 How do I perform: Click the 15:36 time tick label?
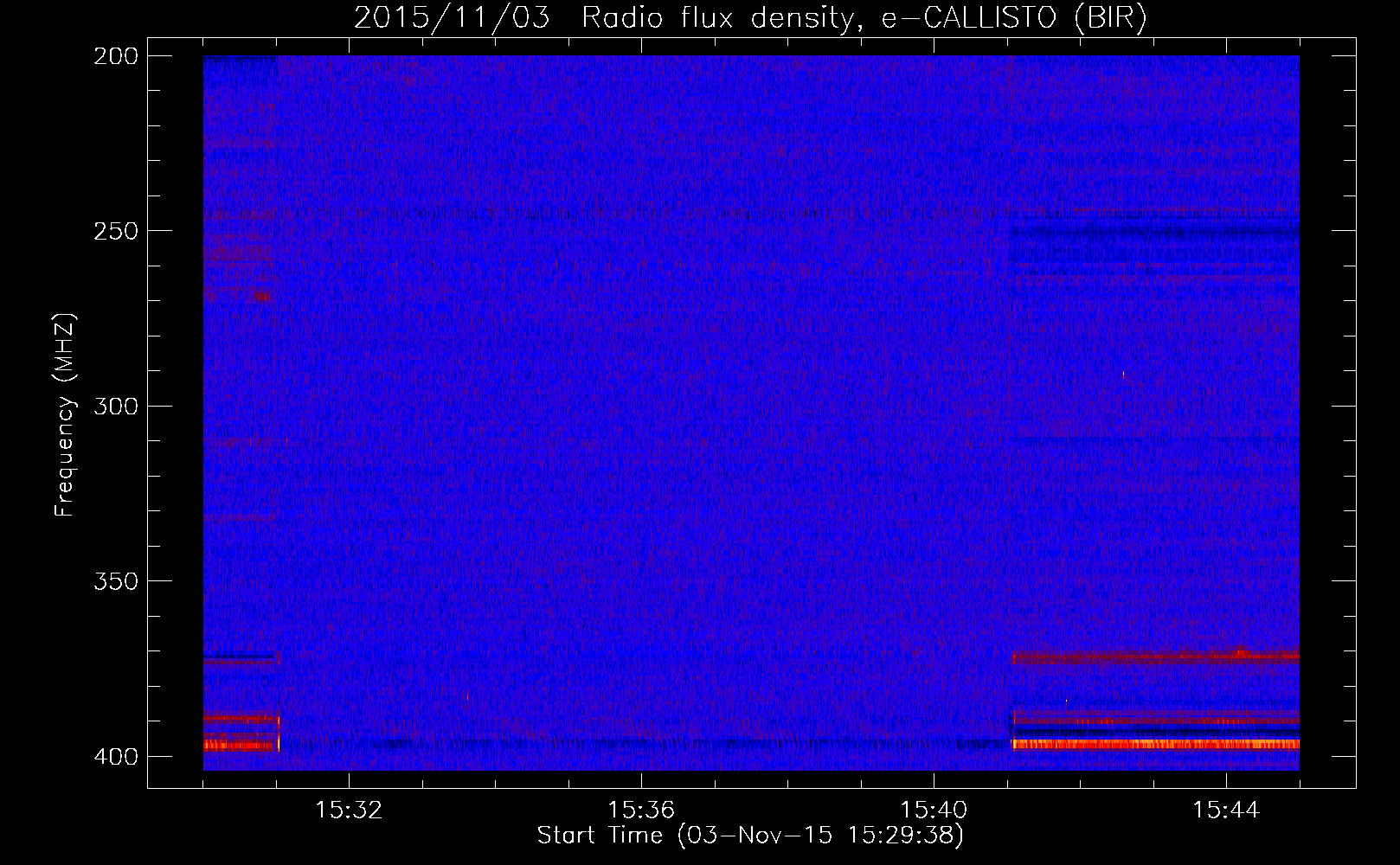pyautogui.click(x=641, y=810)
